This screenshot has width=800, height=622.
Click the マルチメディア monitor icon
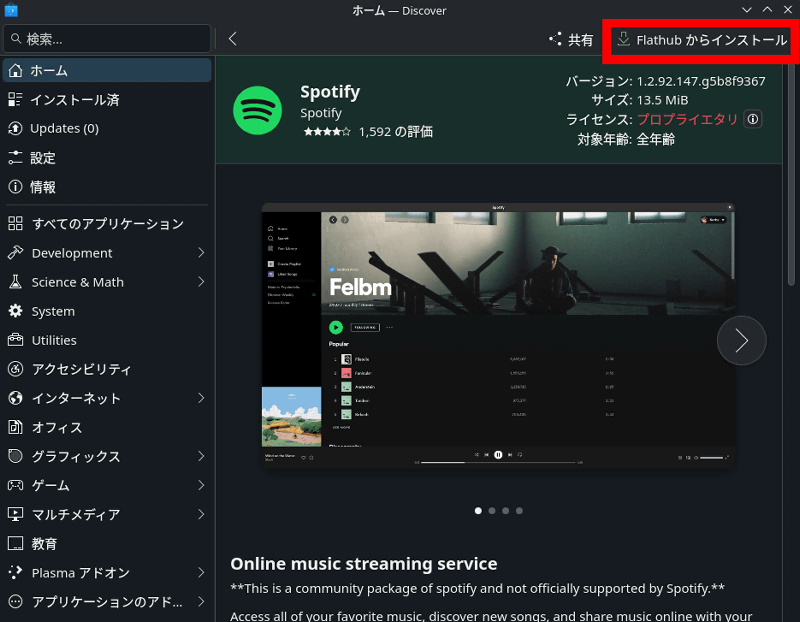[x=15, y=514]
